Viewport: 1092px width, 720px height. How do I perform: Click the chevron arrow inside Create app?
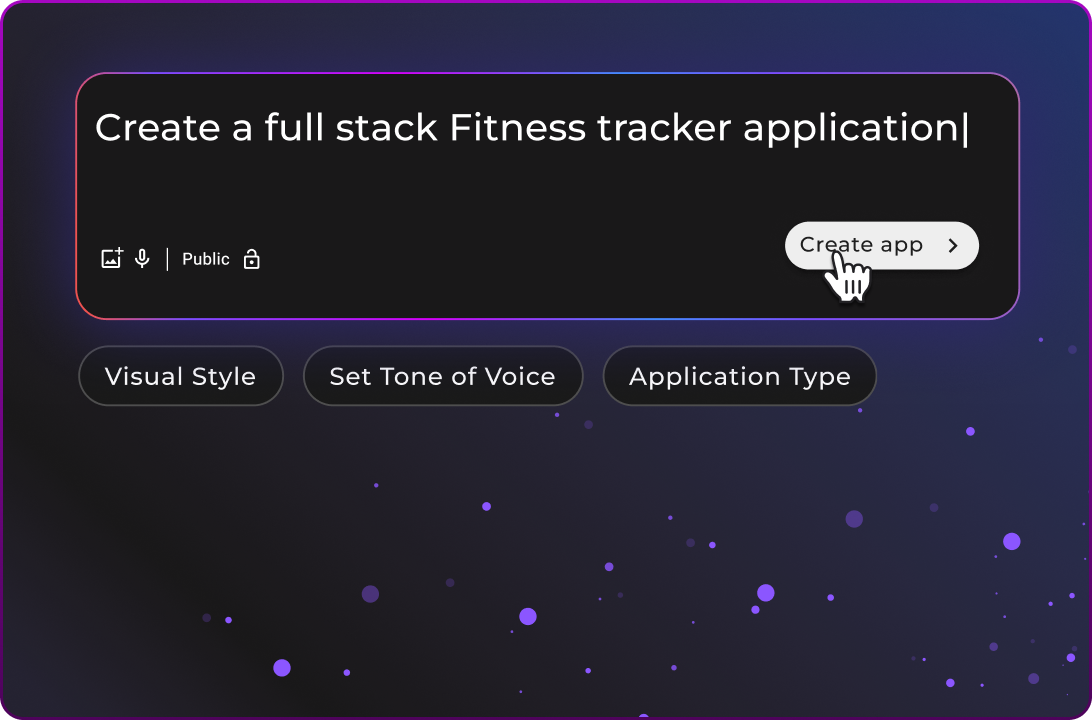(x=953, y=246)
